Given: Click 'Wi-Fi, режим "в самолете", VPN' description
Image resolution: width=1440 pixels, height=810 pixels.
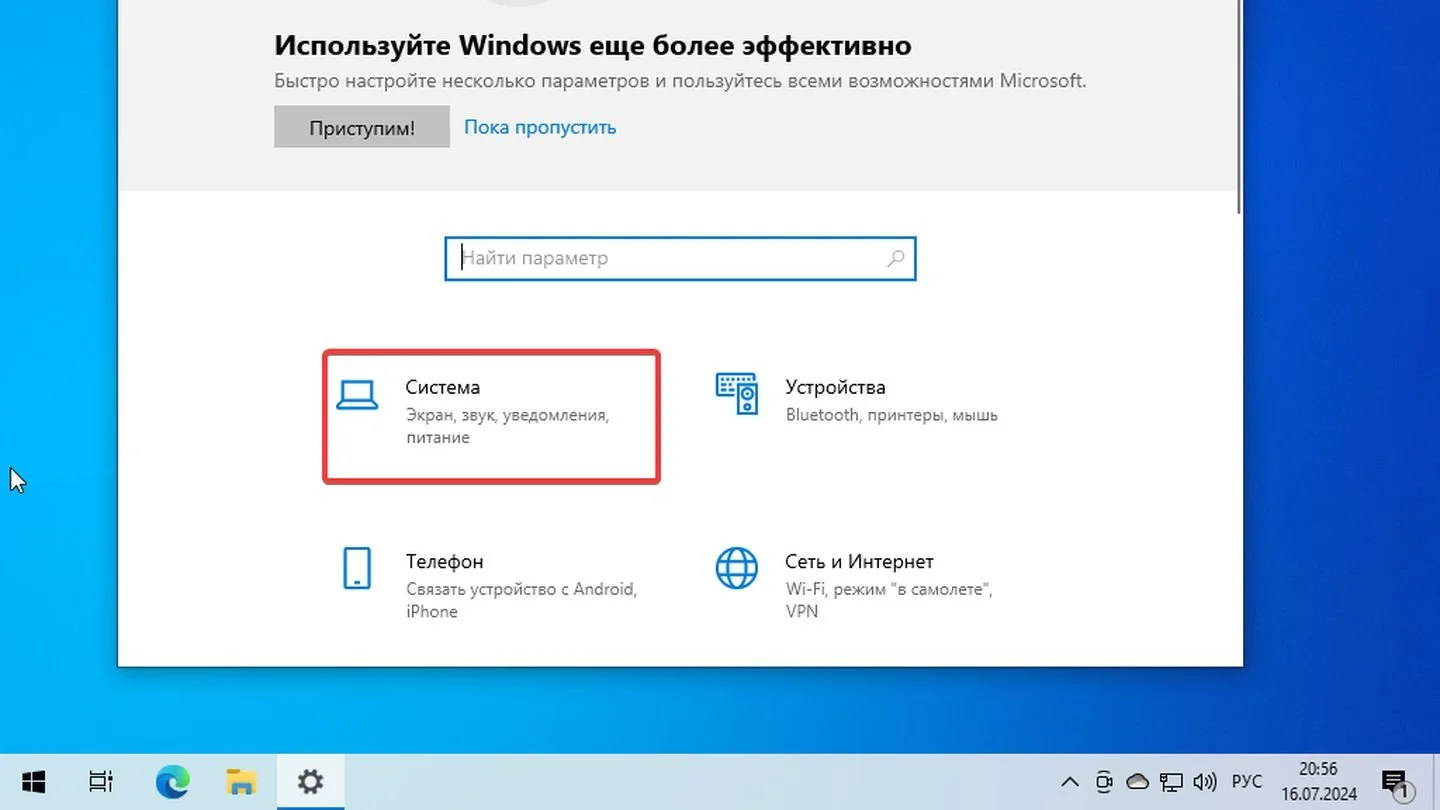Looking at the screenshot, I should pos(888,600).
